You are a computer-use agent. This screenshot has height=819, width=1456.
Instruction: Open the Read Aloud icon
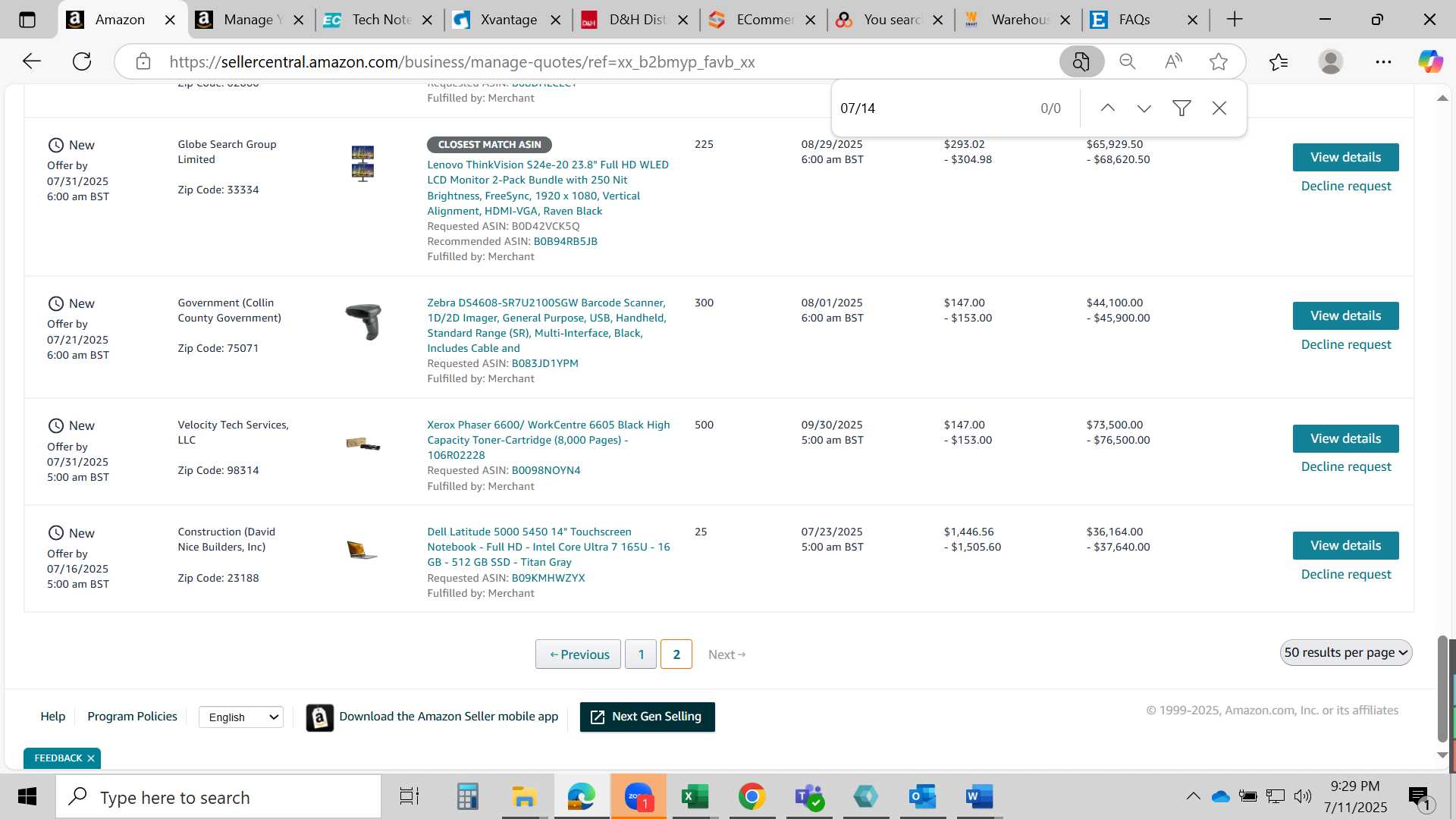coord(1173,61)
